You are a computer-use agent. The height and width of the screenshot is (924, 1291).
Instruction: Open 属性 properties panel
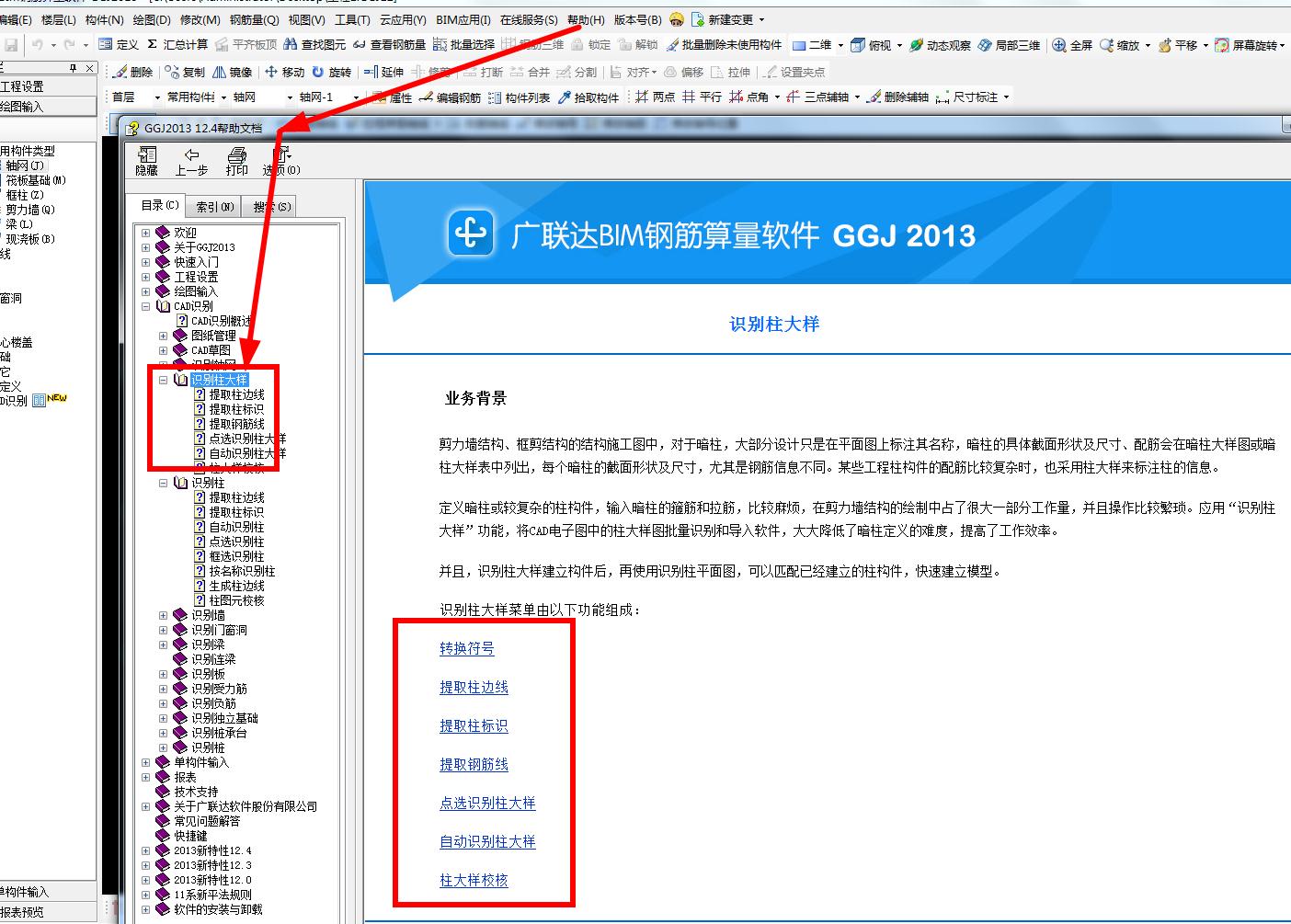(x=393, y=97)
